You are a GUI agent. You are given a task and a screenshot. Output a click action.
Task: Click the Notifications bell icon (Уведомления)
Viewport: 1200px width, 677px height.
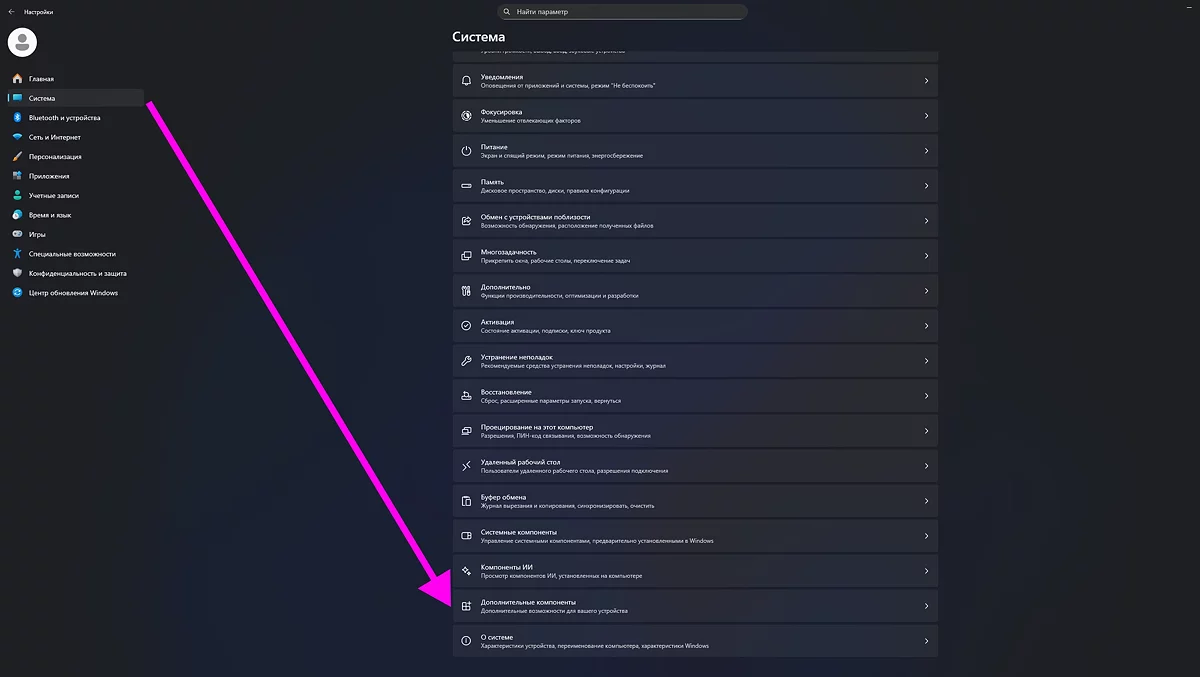click(466, 81)
